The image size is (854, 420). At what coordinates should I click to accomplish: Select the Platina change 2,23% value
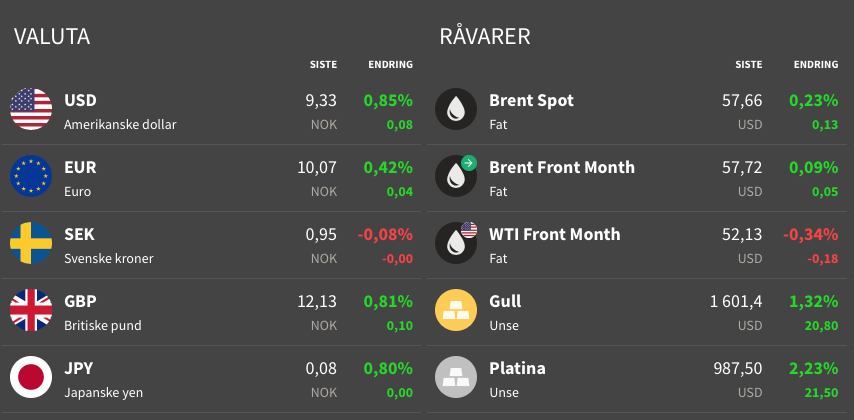814,369
